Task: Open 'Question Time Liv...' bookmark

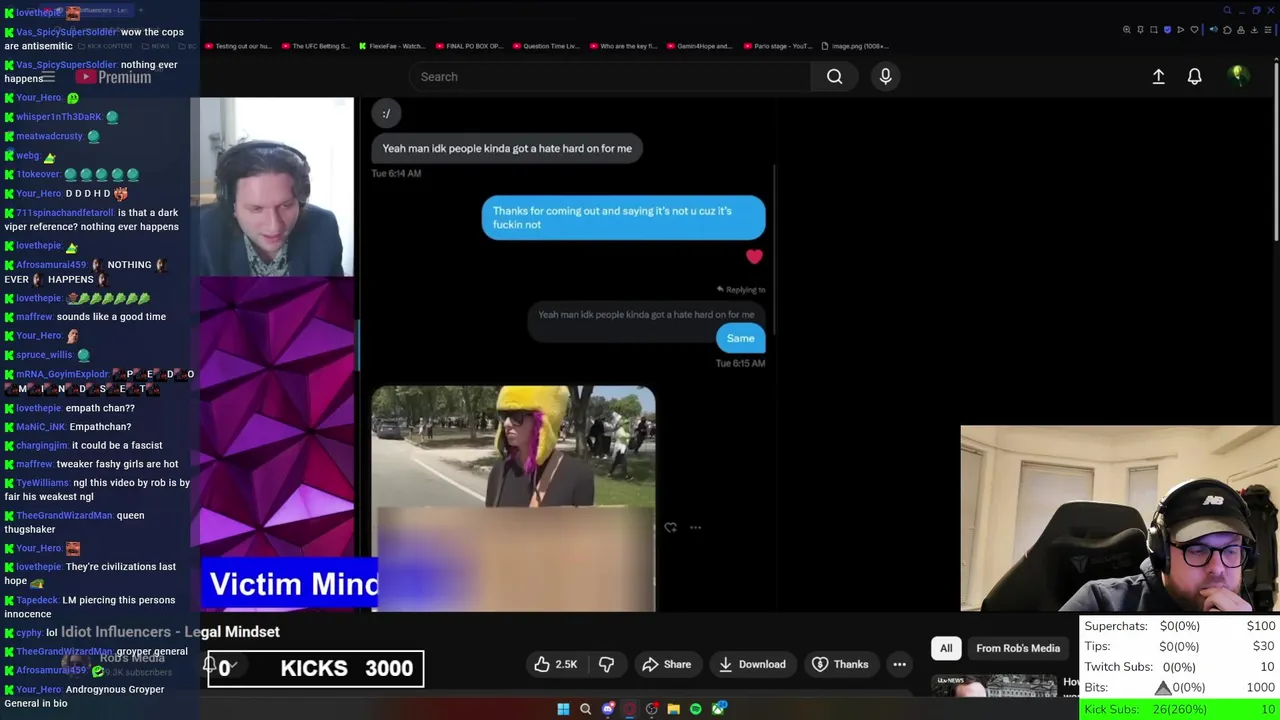Action: (x=545, y=46)
